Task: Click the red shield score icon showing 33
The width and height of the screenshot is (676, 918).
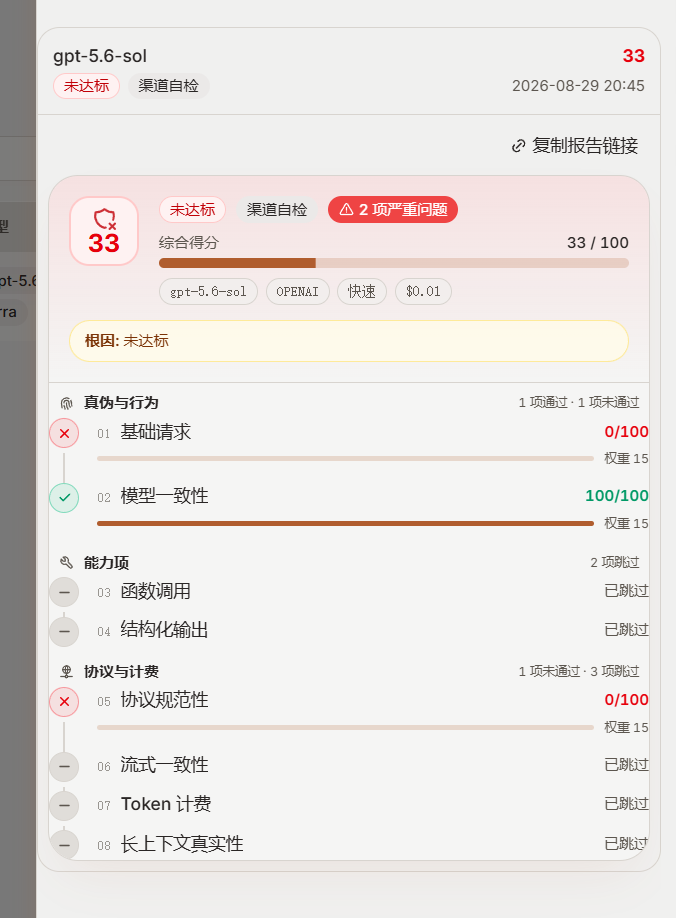Action: tap(105, 220)
